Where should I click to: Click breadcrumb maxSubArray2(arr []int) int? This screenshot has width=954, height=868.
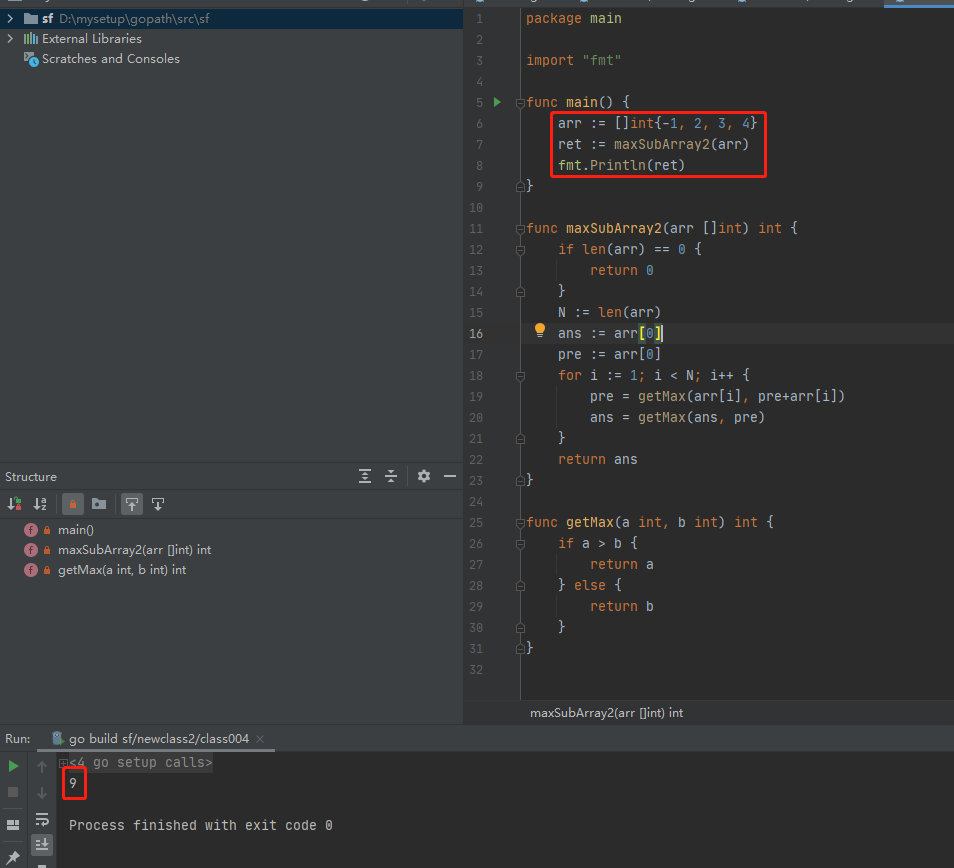click(606, 713)
